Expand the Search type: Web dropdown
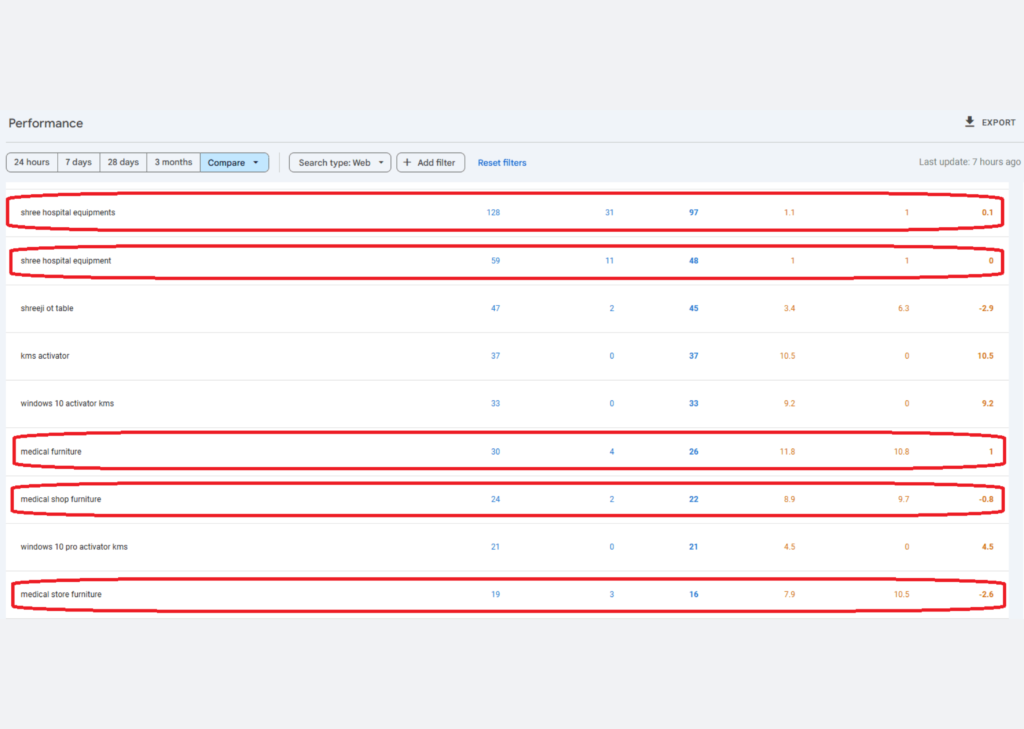Viewport: 1024px width, 729px height. [x=340, y=162]
